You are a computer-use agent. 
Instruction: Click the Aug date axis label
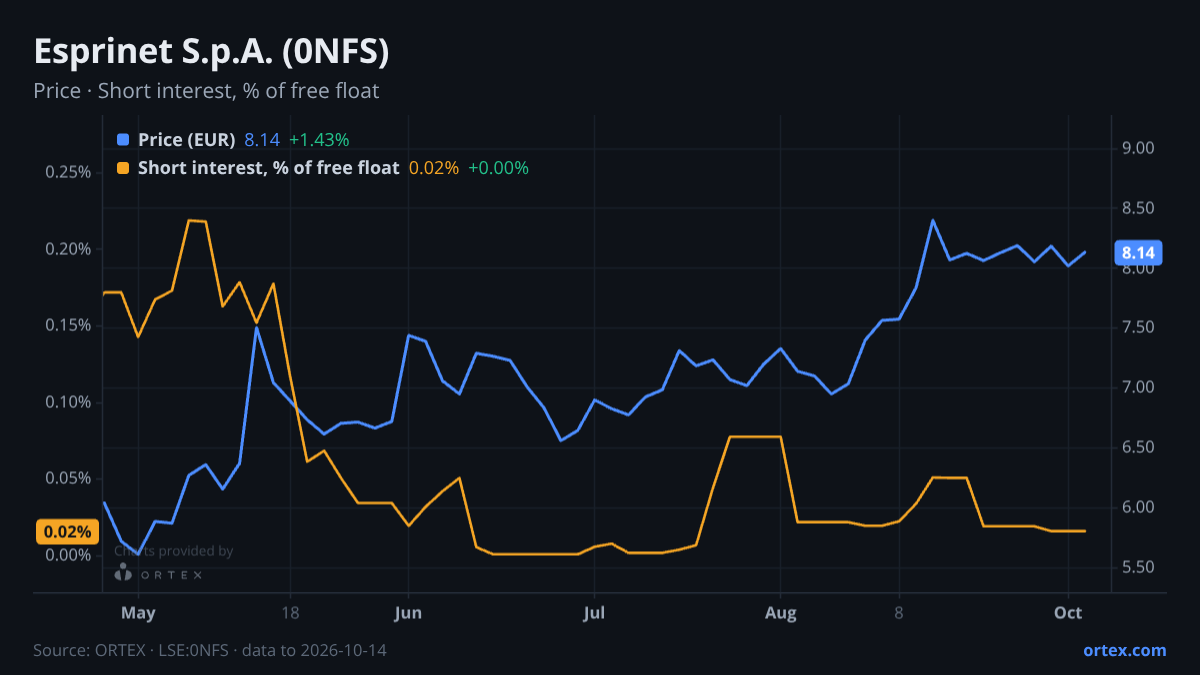(781, 613)
